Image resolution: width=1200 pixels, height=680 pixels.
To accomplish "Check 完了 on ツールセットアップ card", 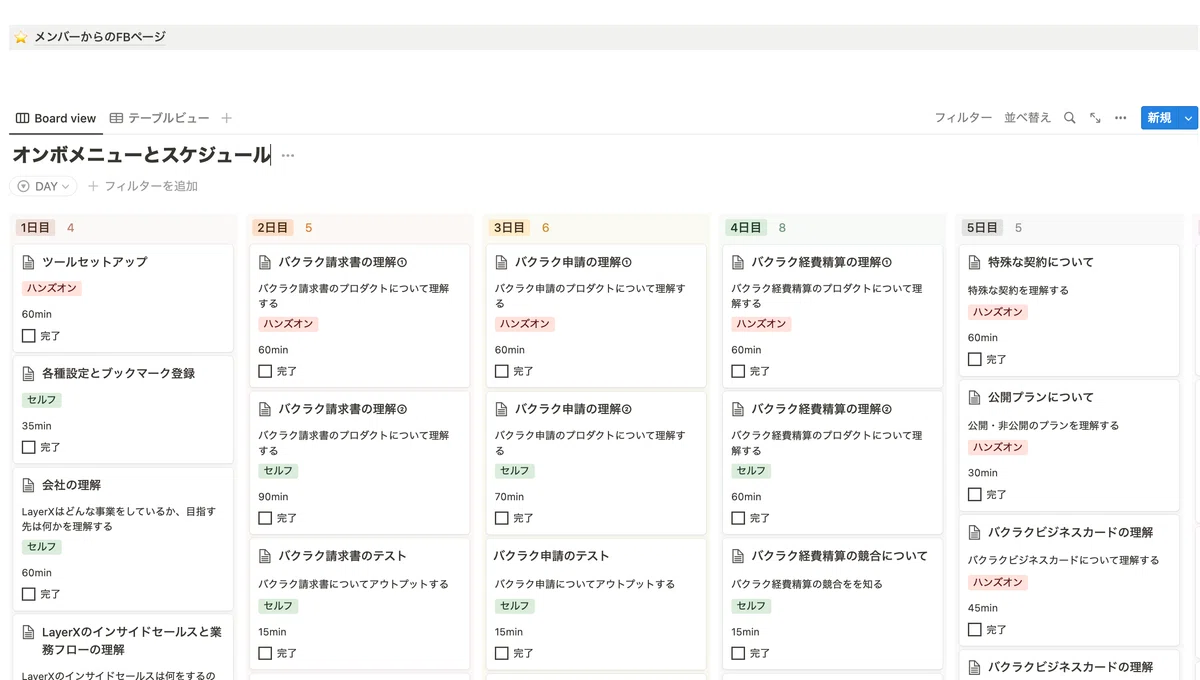I will click(29, 336).
